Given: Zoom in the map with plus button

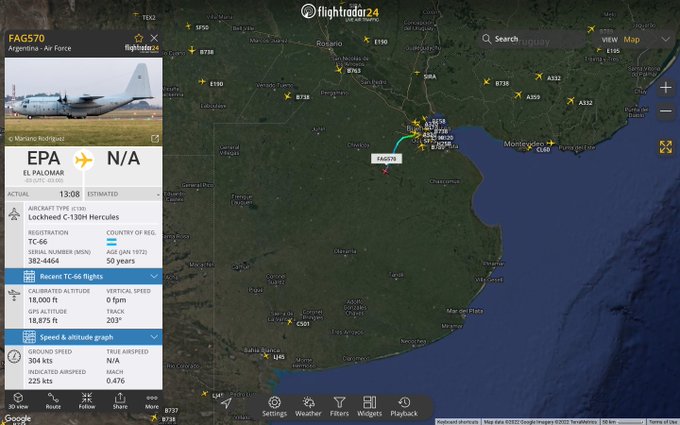Looking at the screenshot, I should point(666,88).
